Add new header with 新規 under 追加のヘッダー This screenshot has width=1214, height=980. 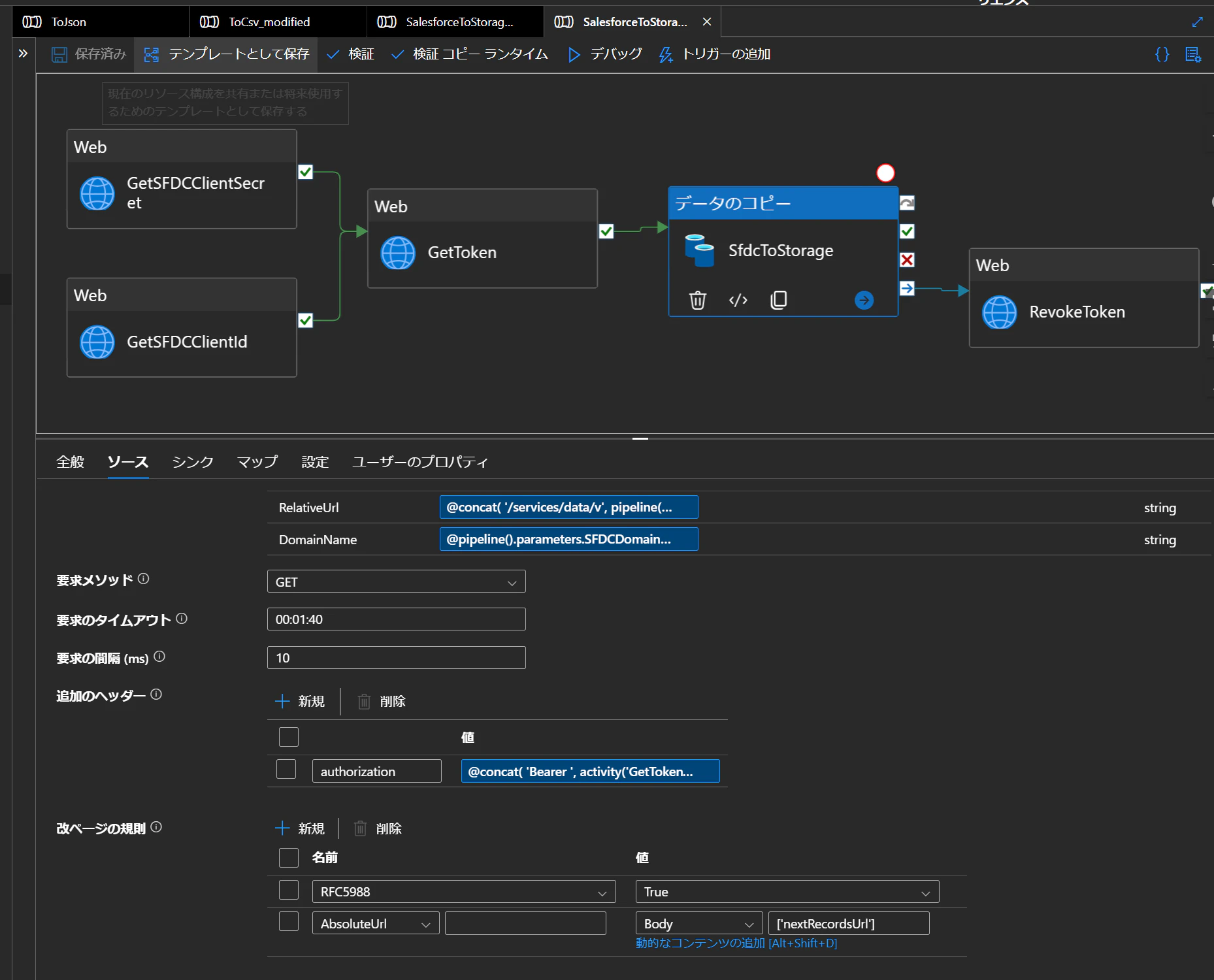pos(300,701)
